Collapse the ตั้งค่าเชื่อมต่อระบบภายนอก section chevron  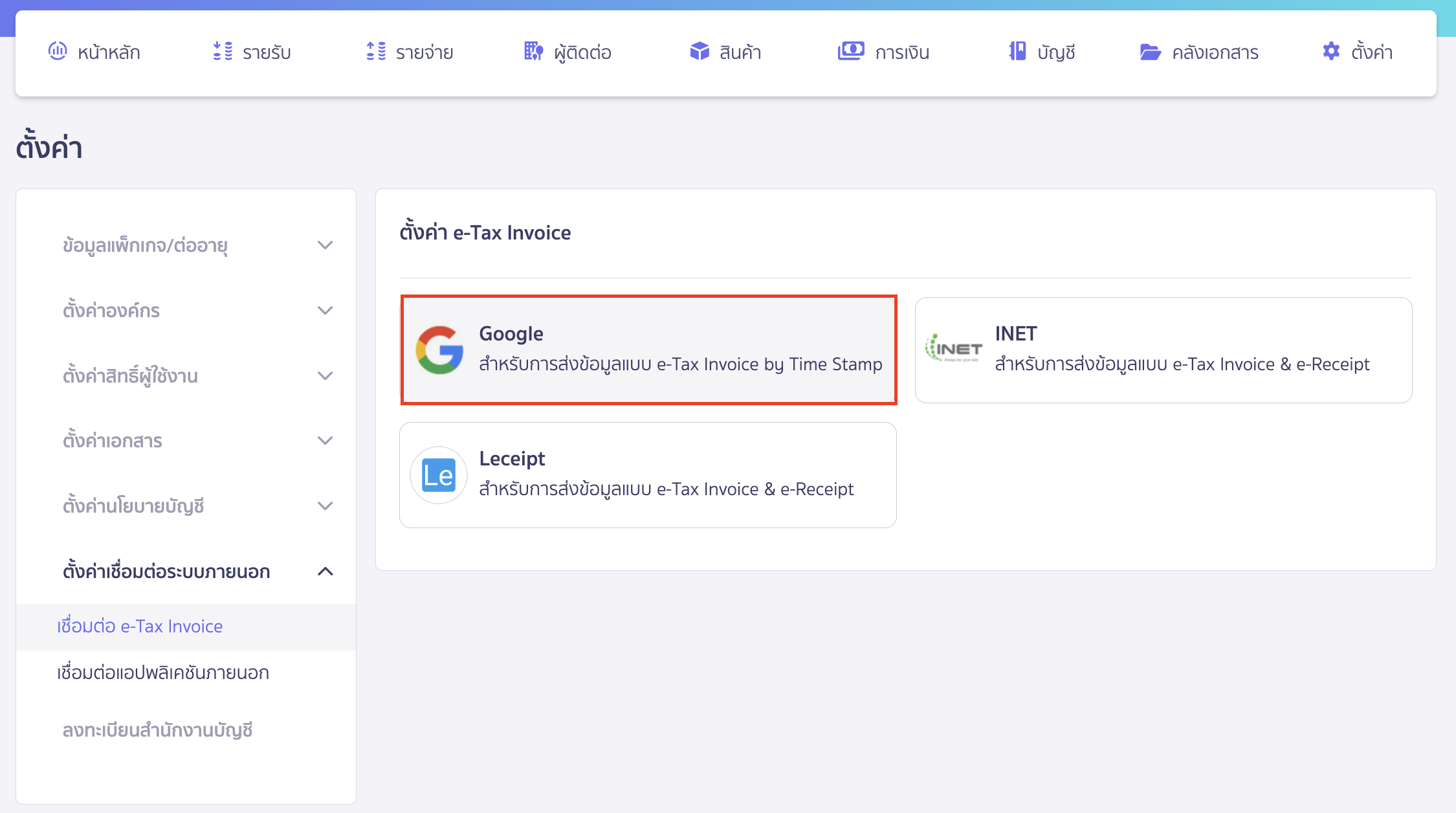pyautogui.click(x=325, y=572)
